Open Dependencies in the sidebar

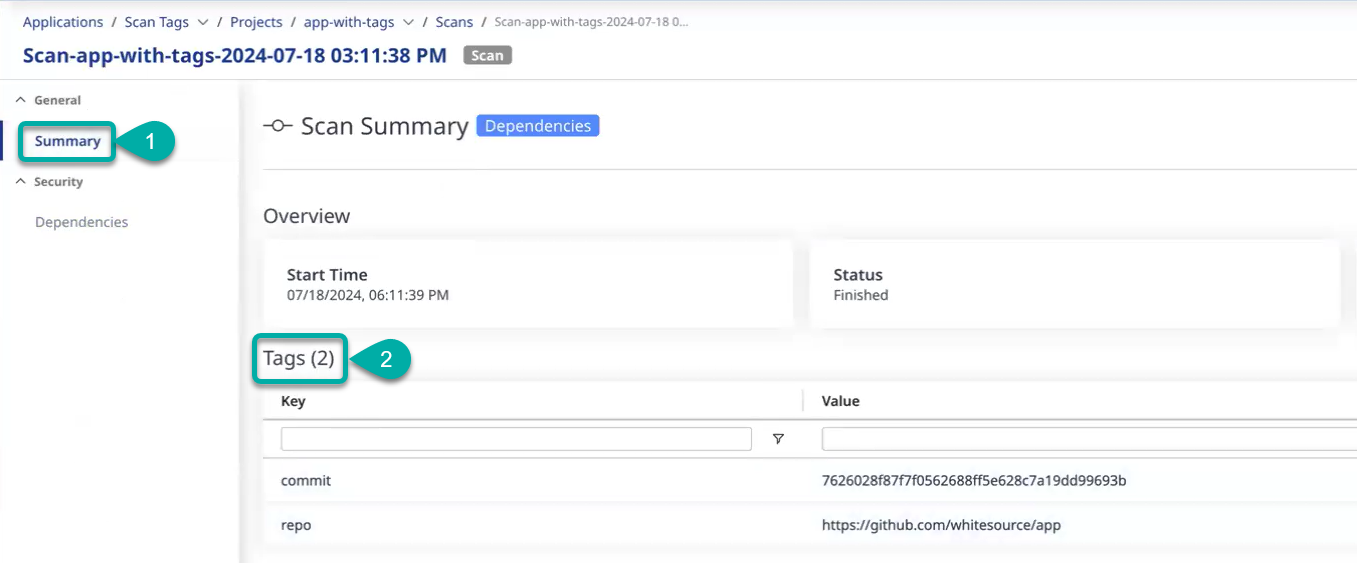click(81, 222)
